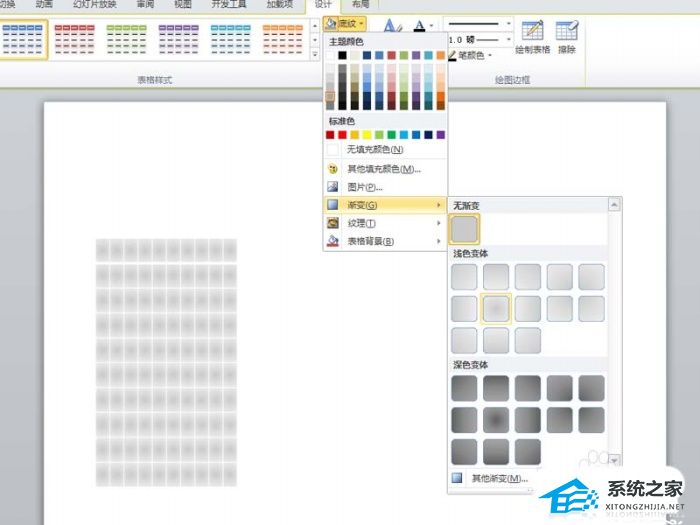Pick black in theme colors top row

click(x=342, y=55)
